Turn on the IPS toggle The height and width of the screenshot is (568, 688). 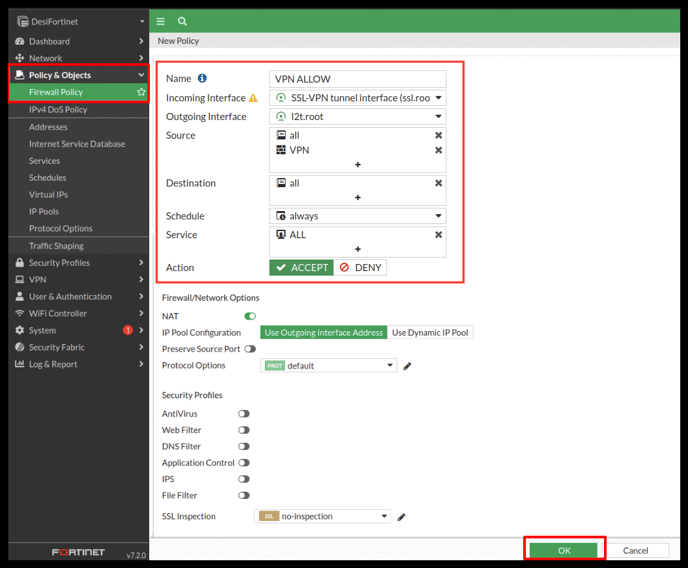pos(243,479)
